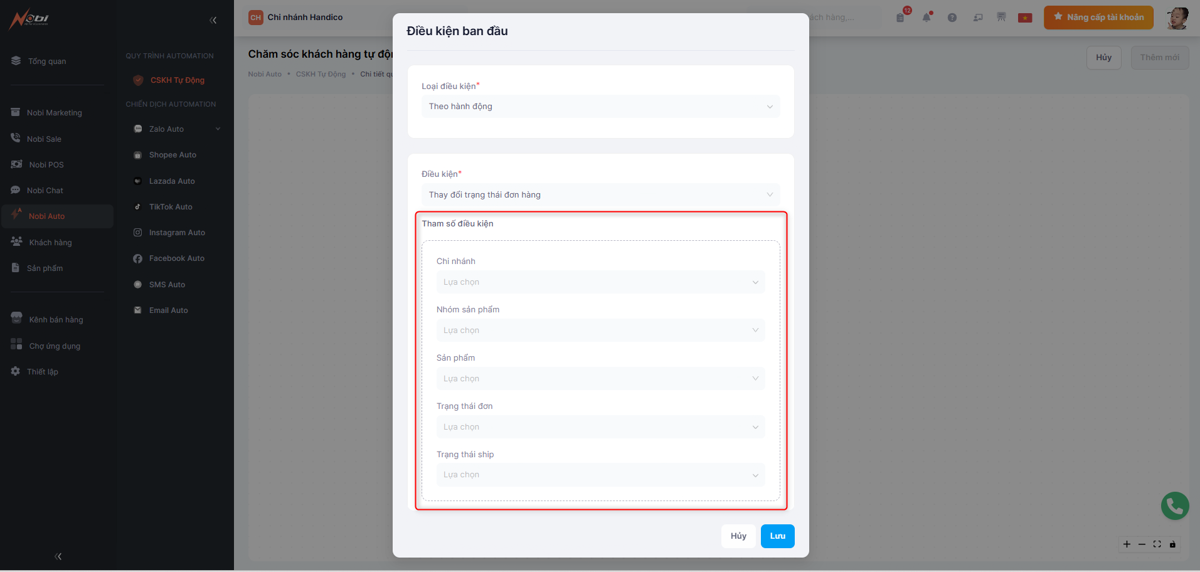
Task: Click the help question mark icon
Action: click(x=952, y=17)
